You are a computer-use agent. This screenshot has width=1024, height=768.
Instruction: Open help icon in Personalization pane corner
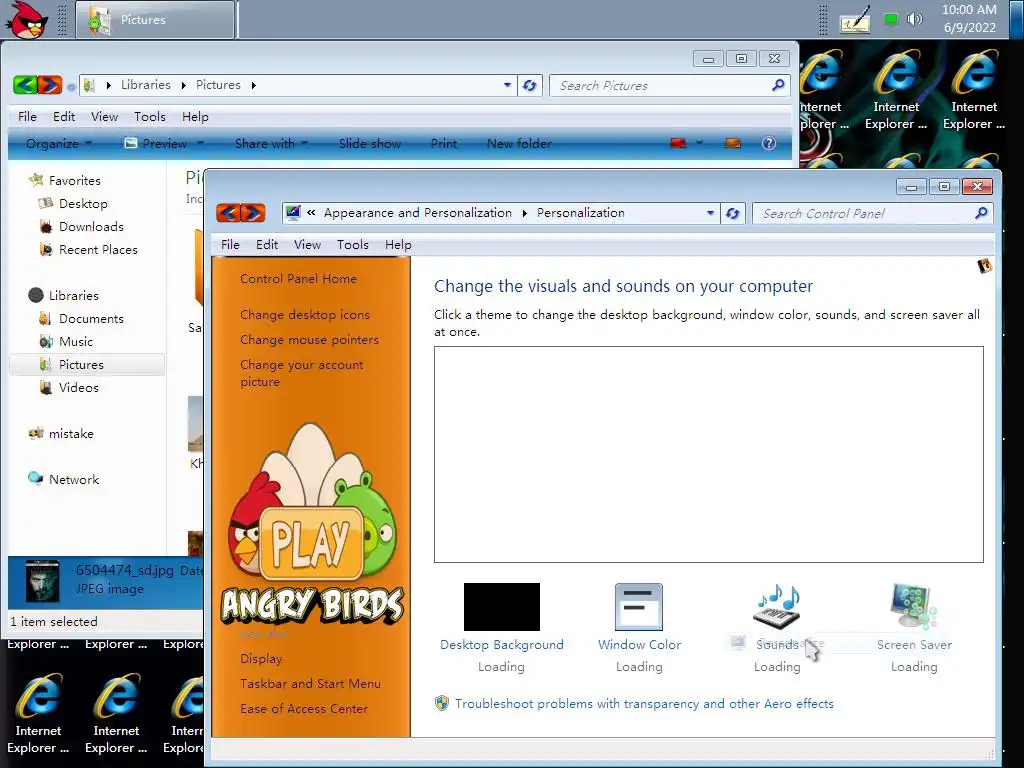click(x=984, y=266)
